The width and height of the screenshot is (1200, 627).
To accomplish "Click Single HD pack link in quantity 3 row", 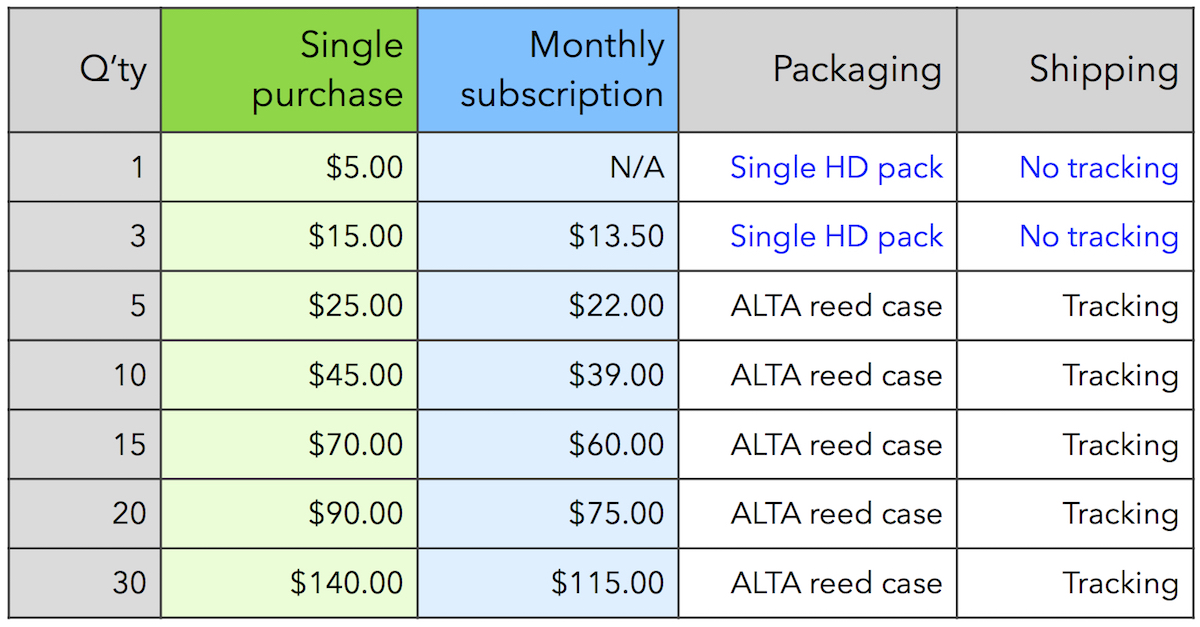I will (836, 237).
